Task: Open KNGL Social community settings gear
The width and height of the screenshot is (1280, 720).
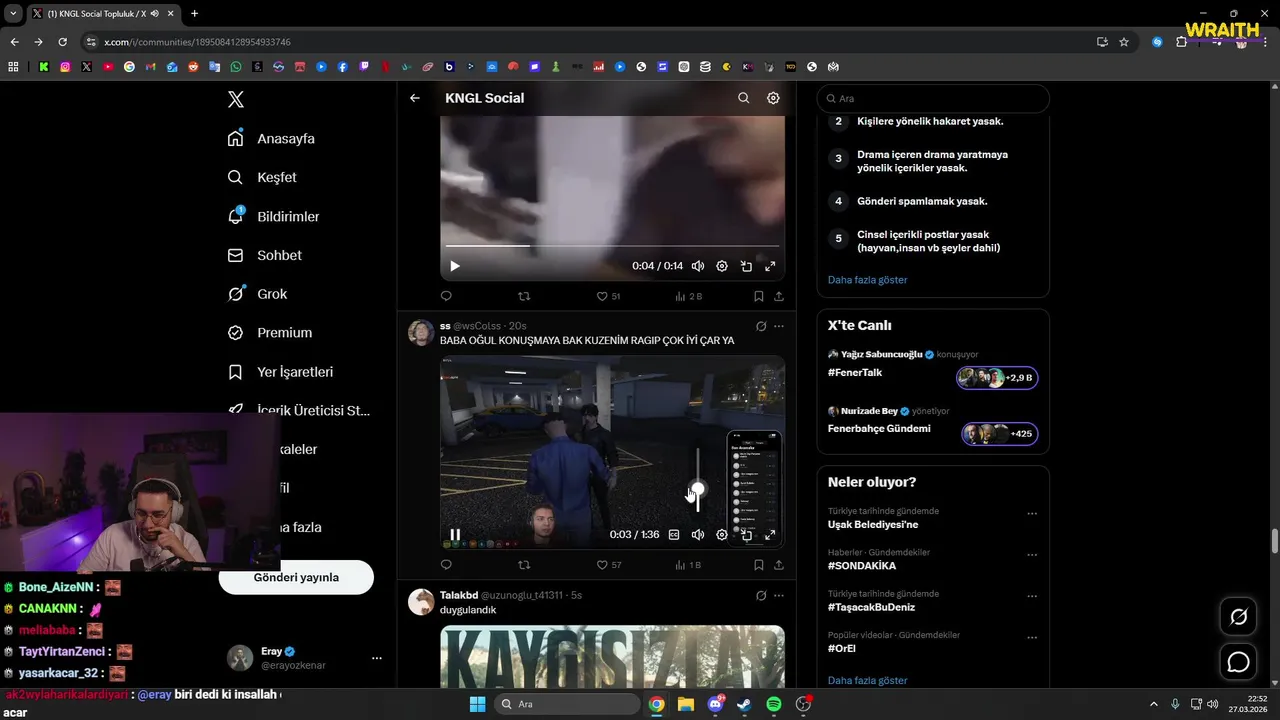Action: pos(773,98)
